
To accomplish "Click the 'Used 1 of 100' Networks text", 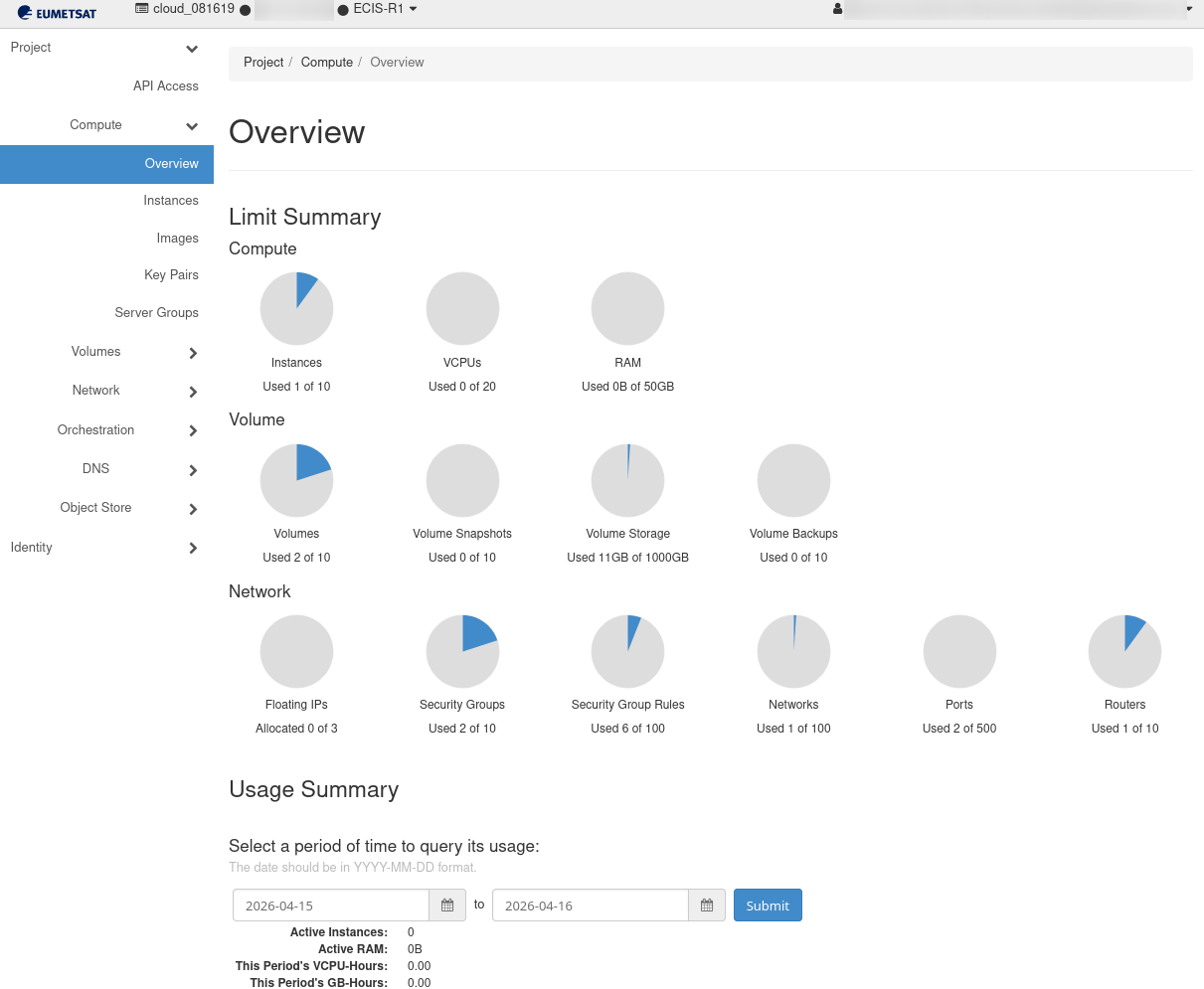I will click(793, 729).
